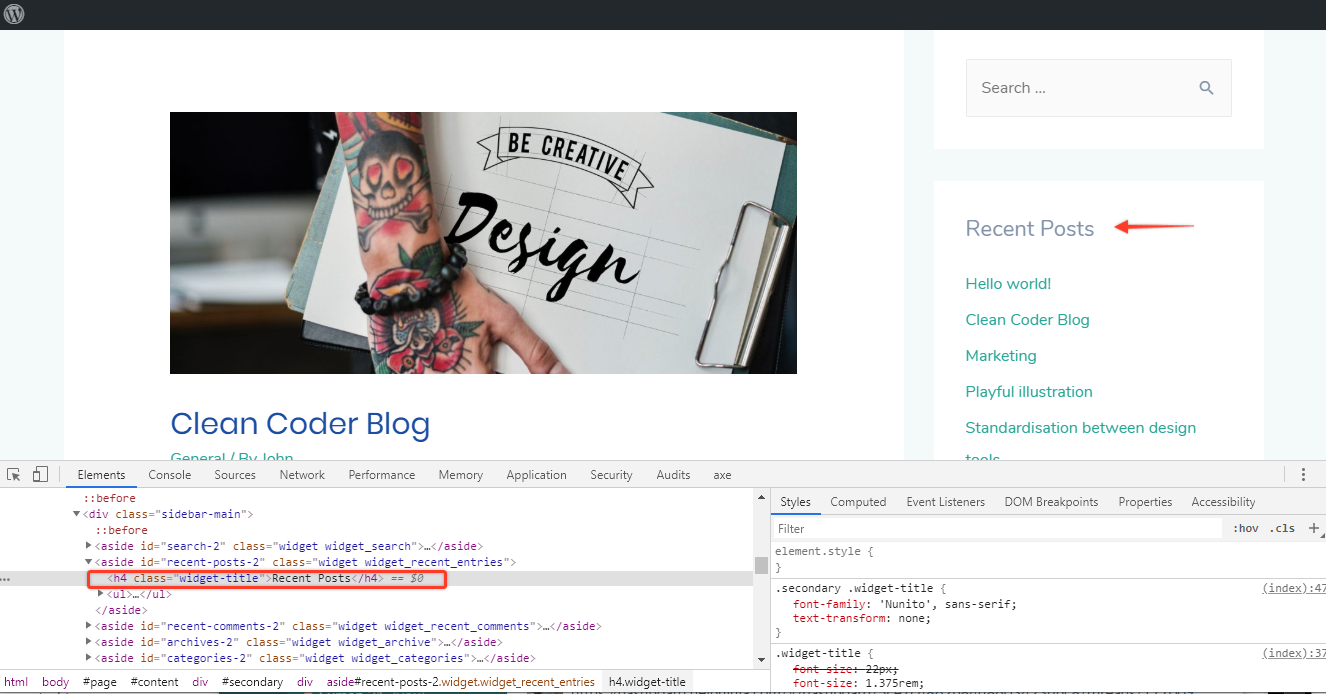Click the WordPress logo in admin bar
The image size is (1326, 694).
click(14, 14)
